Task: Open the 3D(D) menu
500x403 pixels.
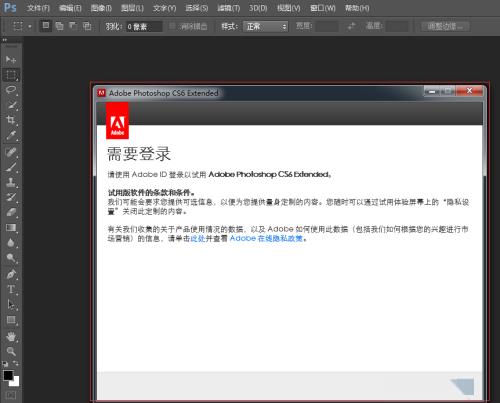Action: (258, 8)
